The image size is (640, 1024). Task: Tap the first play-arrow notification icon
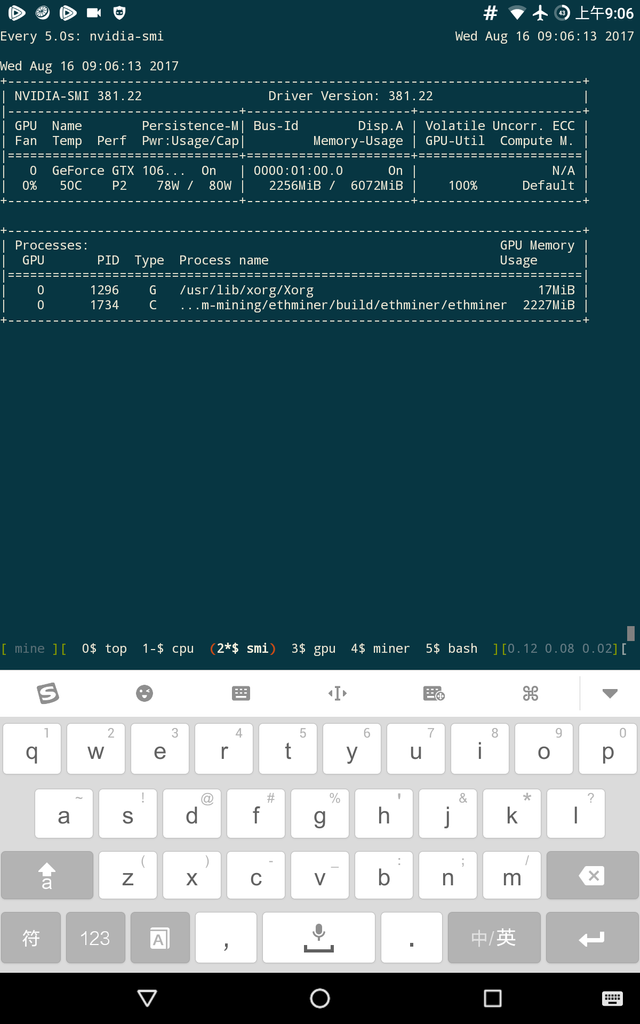(x=17, y=12)
